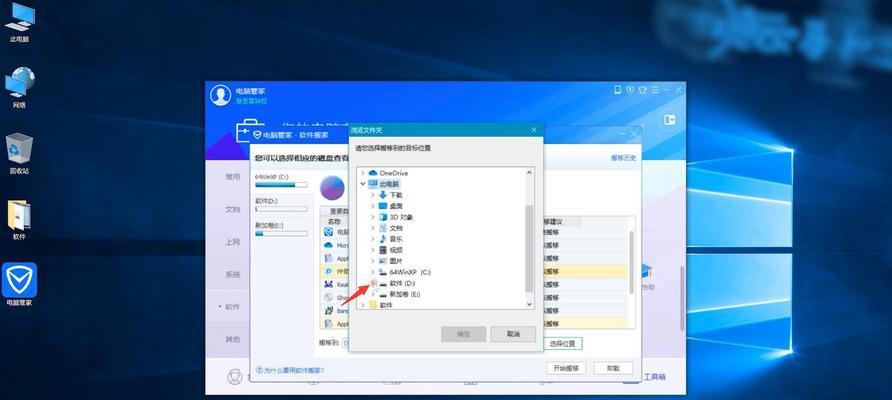Click the shield icon in 电脑管家 title bar
Screen dimensions: 892x400
[630, 90]
